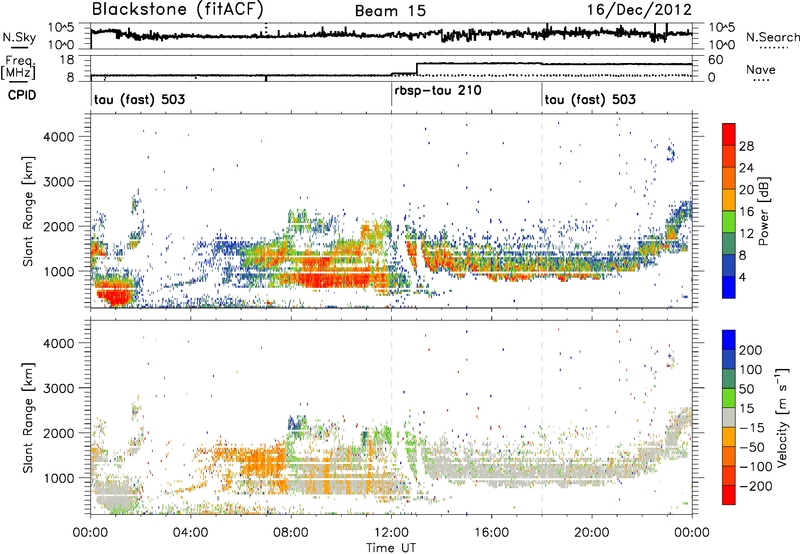This screenshot has width=800, height=554.
Task: Click the date "16/Dec/2012"
Action: click(639, 10)
